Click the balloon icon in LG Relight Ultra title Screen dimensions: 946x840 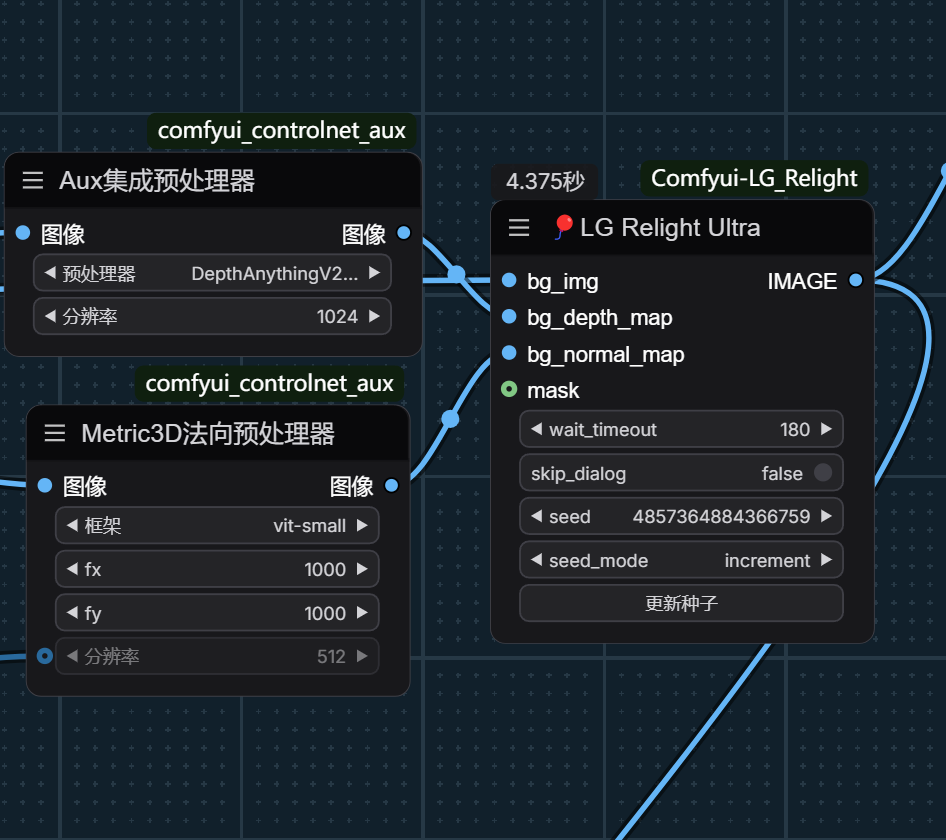563,227
